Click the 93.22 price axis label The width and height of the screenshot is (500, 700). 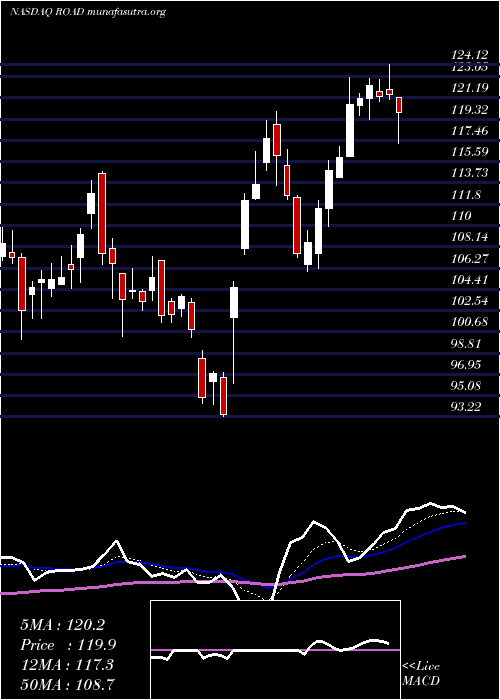pyautogui.click(x=466, y=406)
